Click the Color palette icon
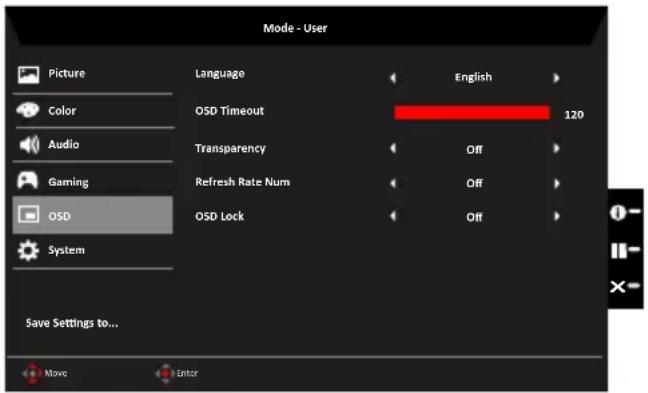 [x=28, y=110]
